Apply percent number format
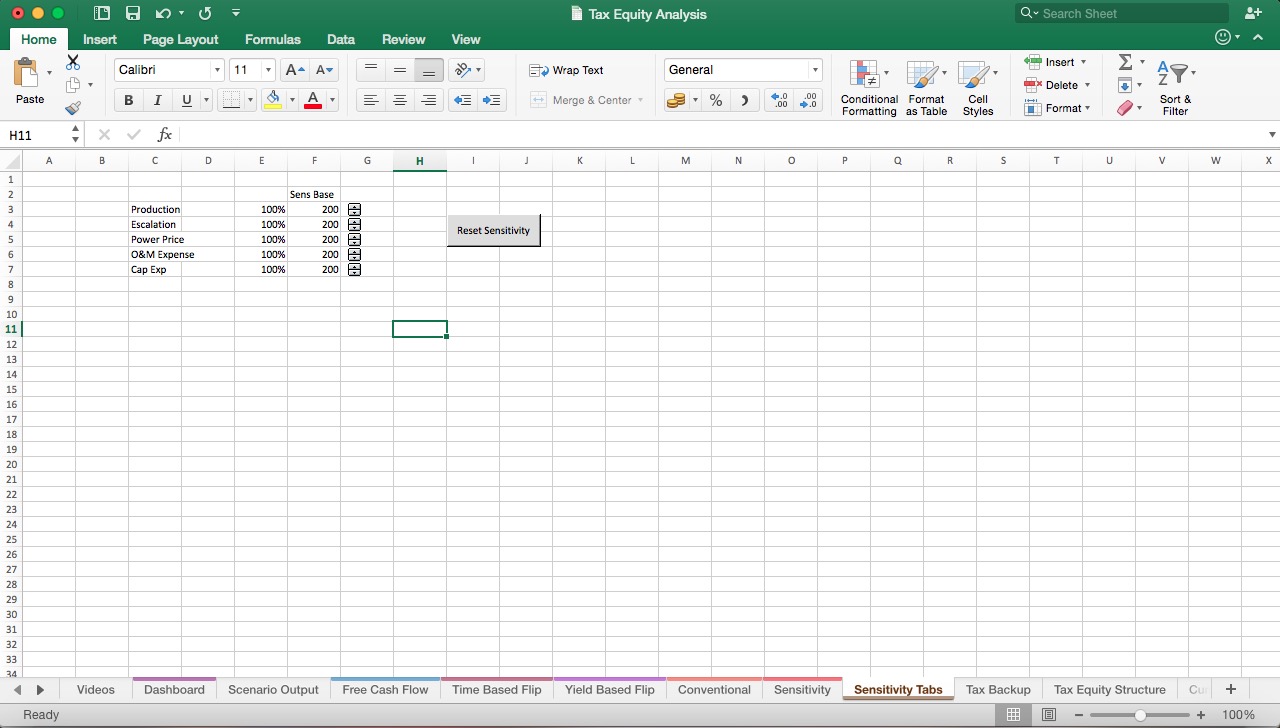The height and width of the screenshot is (728, 1280). coord(716,100)
